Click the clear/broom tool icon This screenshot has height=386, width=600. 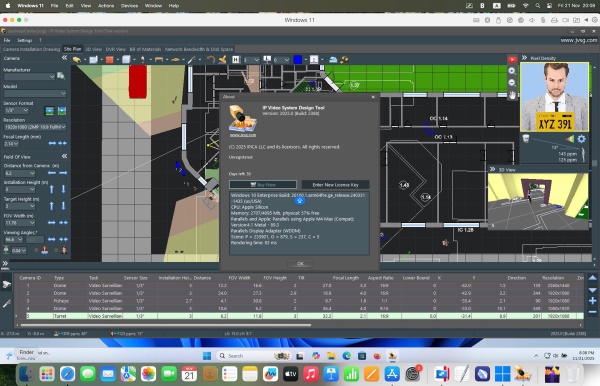[x=222, y=60]
